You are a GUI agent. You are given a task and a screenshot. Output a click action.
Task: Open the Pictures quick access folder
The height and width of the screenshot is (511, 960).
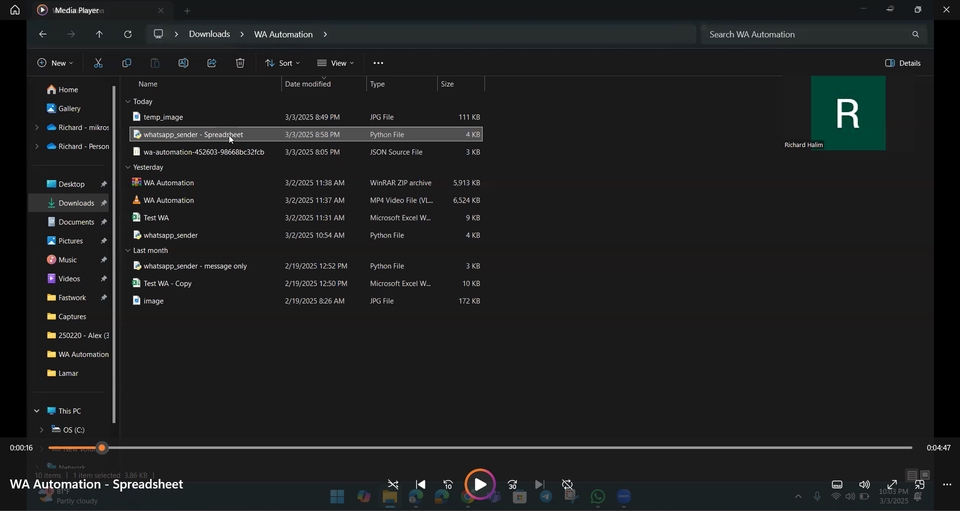pyautogui.click(x=72, y=241)
